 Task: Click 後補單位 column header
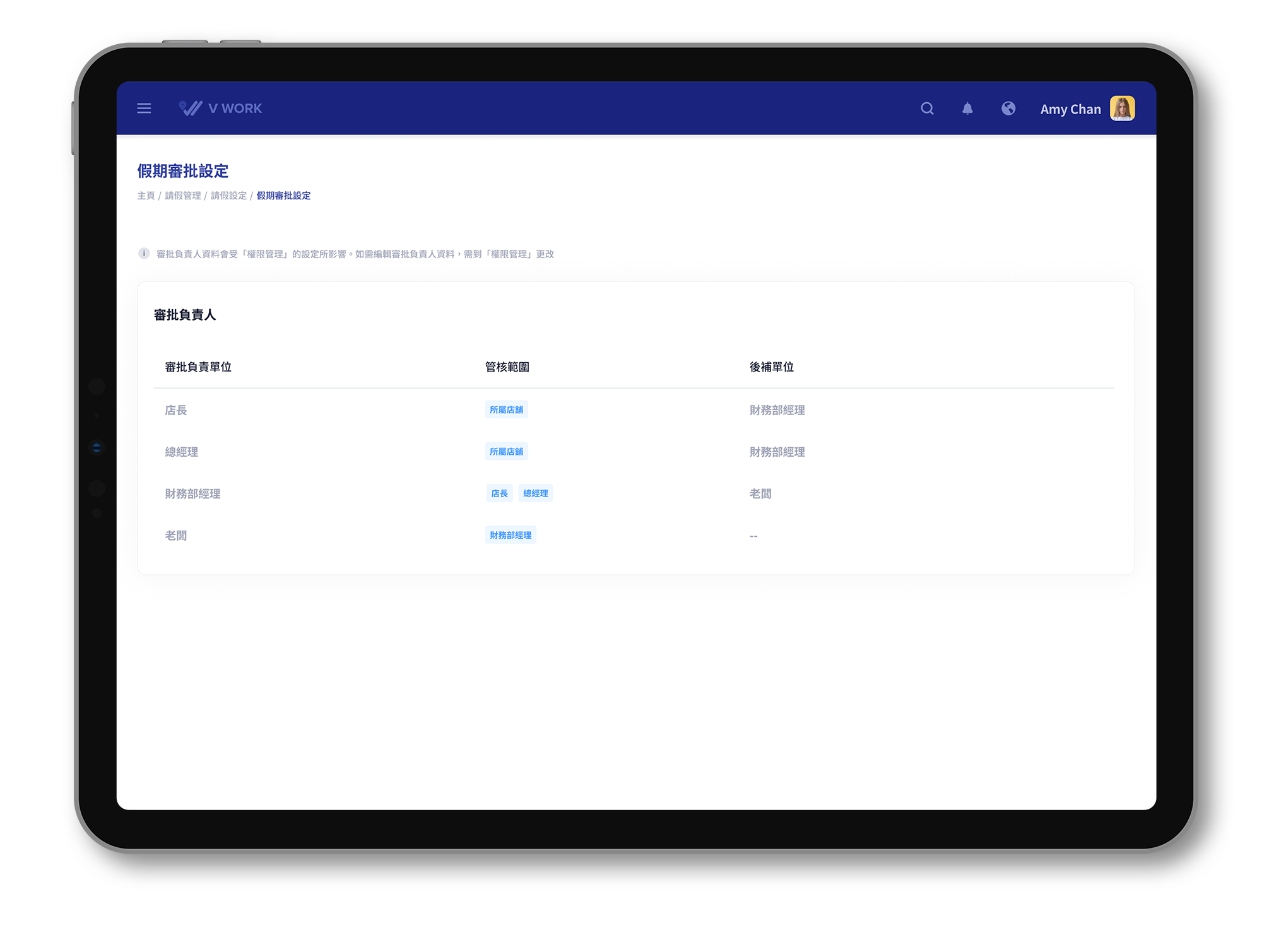771,367
